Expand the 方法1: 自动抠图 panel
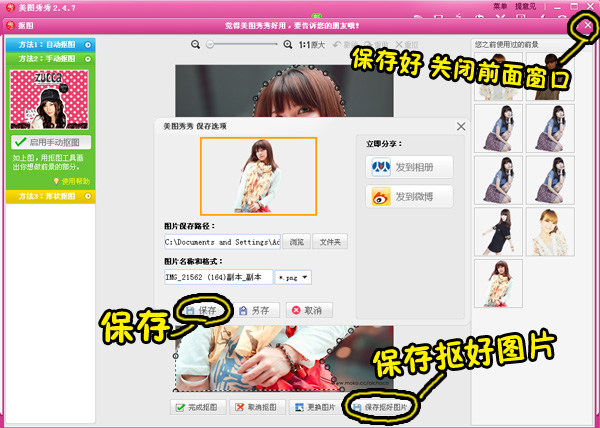600x428 pixels. pos(49,45)
